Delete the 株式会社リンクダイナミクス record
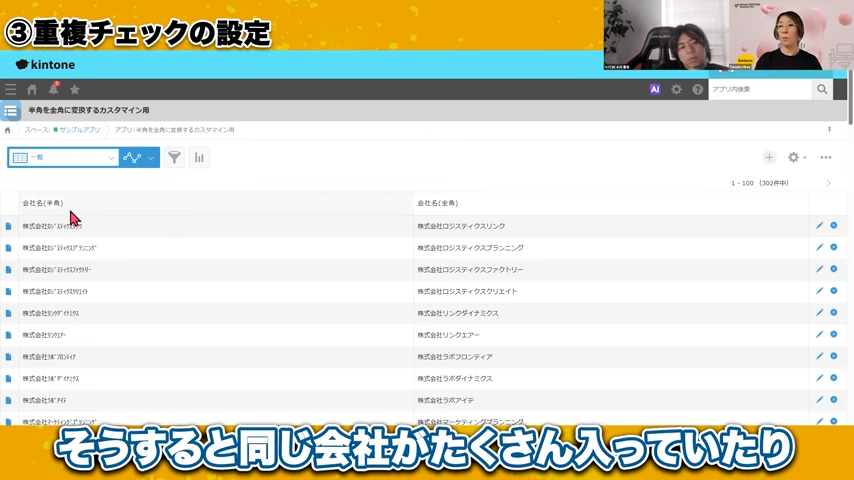Viewport: 854px width, 480px height. (834, 313)
